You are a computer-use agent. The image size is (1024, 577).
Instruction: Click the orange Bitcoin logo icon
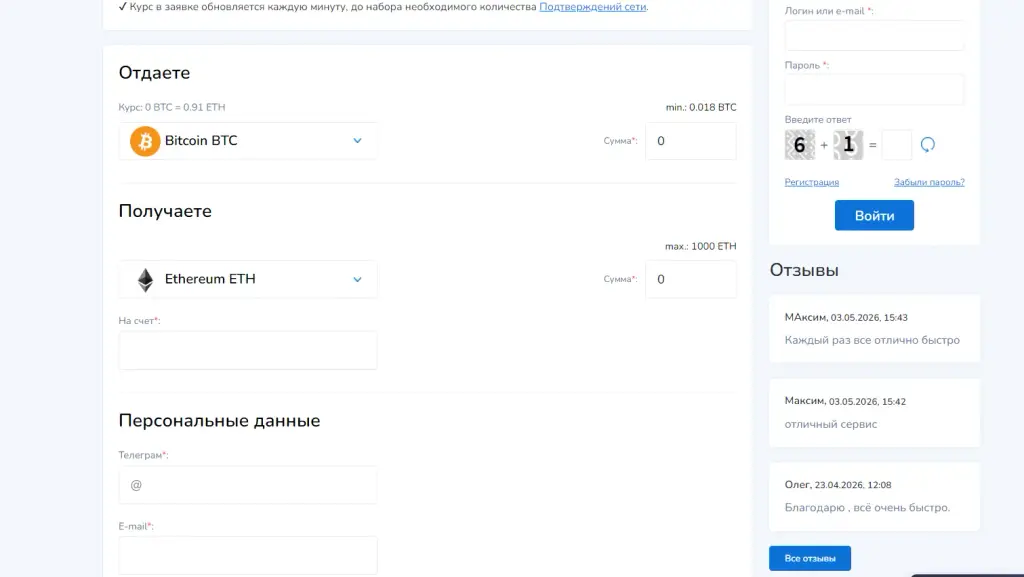[145, 141]
